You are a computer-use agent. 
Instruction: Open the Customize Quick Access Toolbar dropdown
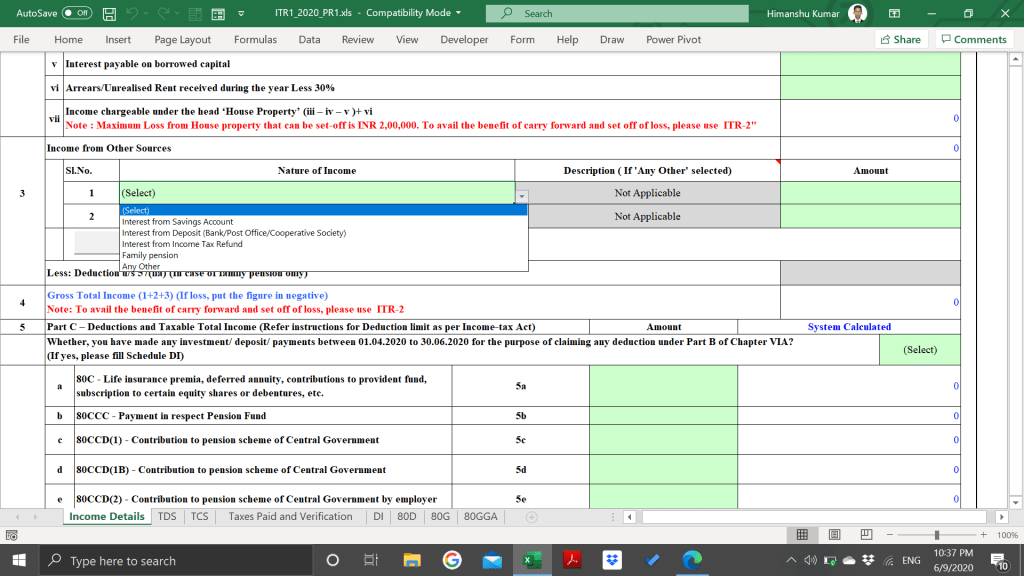(x=241, y=13)
